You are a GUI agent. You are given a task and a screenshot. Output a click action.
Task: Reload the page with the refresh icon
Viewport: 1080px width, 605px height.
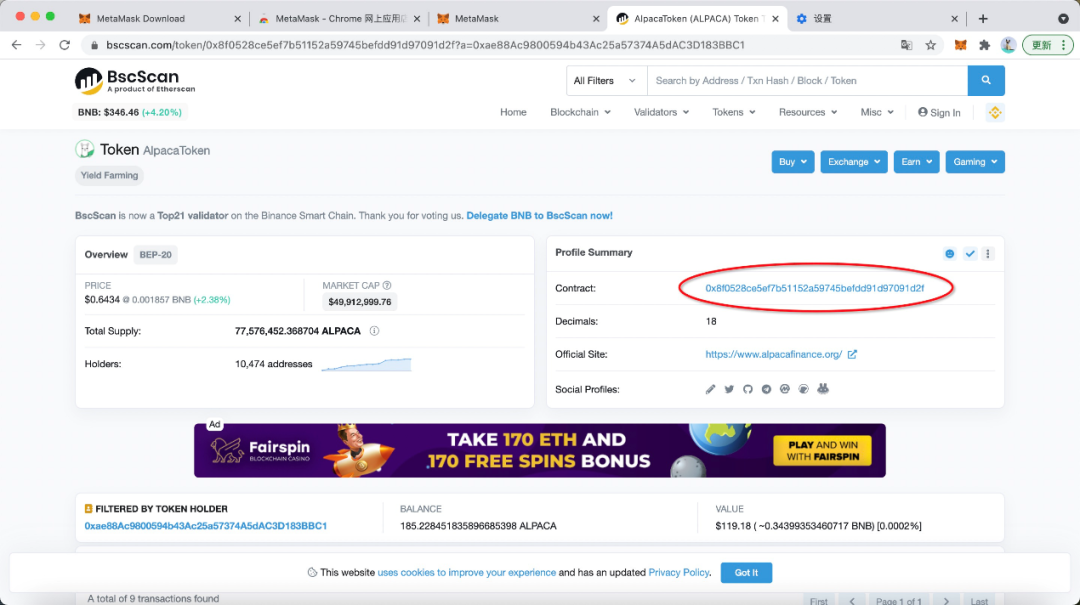[x=64, y=45]
